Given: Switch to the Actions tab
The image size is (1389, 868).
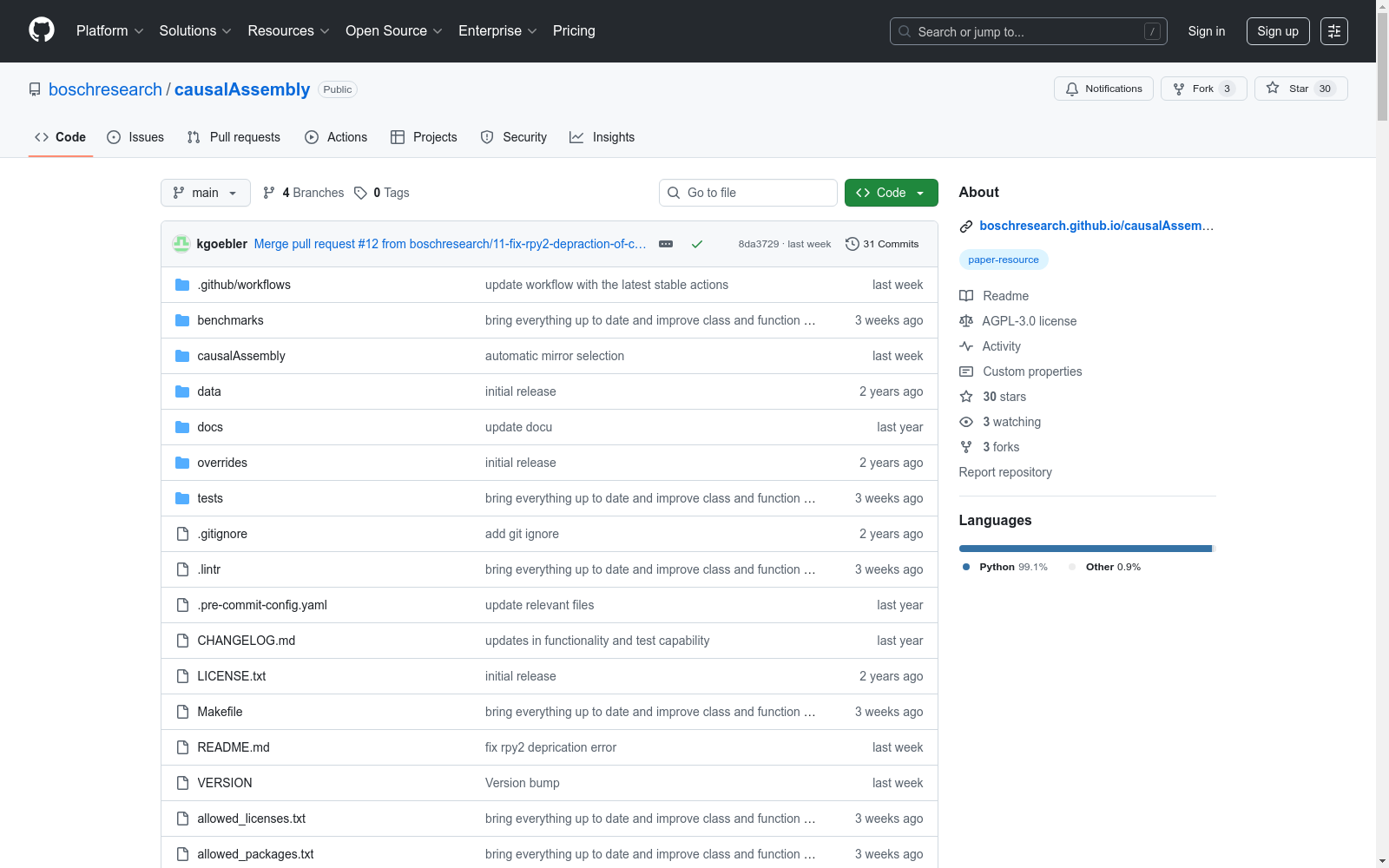Looking at the screenshot, I should tap(336, 137).
